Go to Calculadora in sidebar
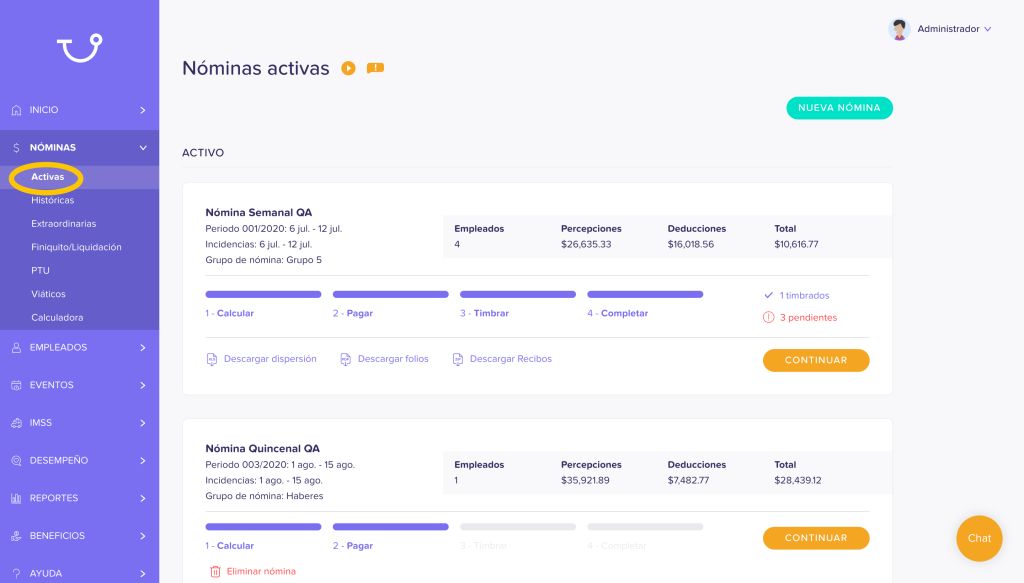The image size is (1024, 583). click(57, 318)
